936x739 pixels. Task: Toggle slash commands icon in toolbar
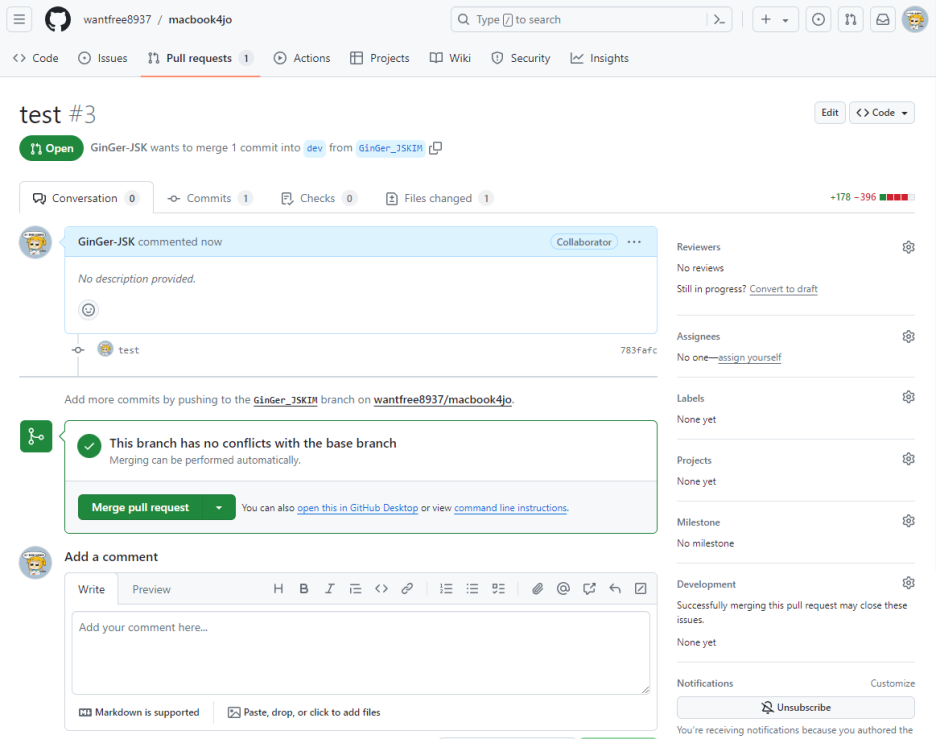tap(641, 589)
